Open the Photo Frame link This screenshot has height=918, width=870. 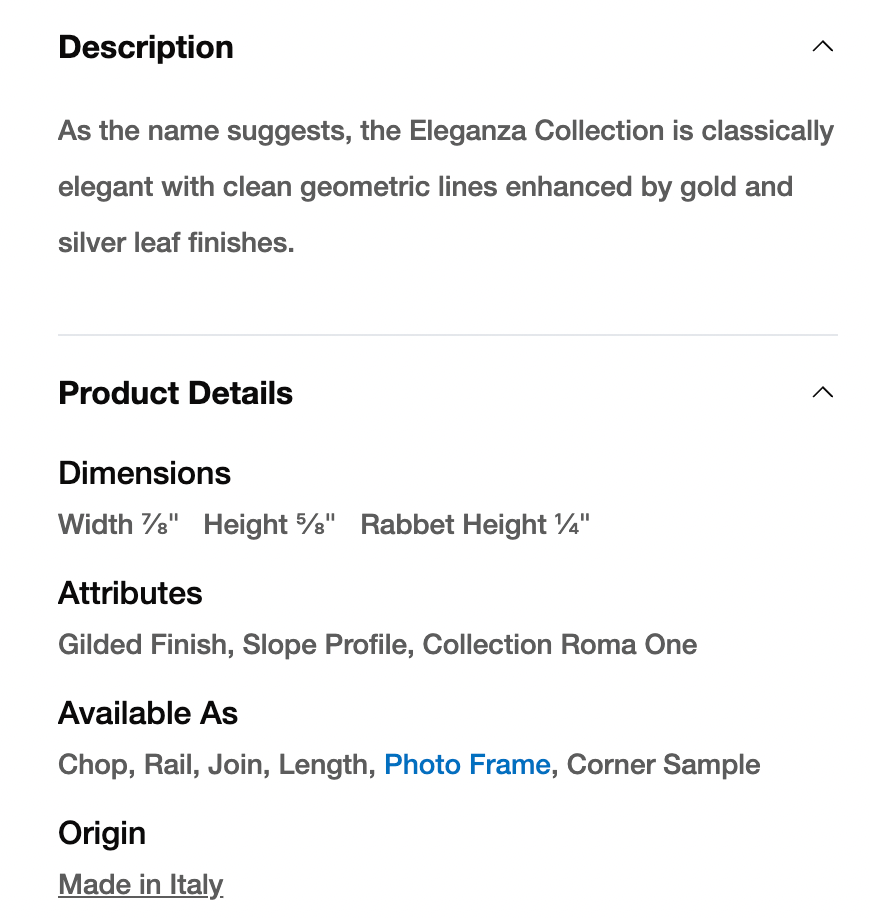coord(467,765)
